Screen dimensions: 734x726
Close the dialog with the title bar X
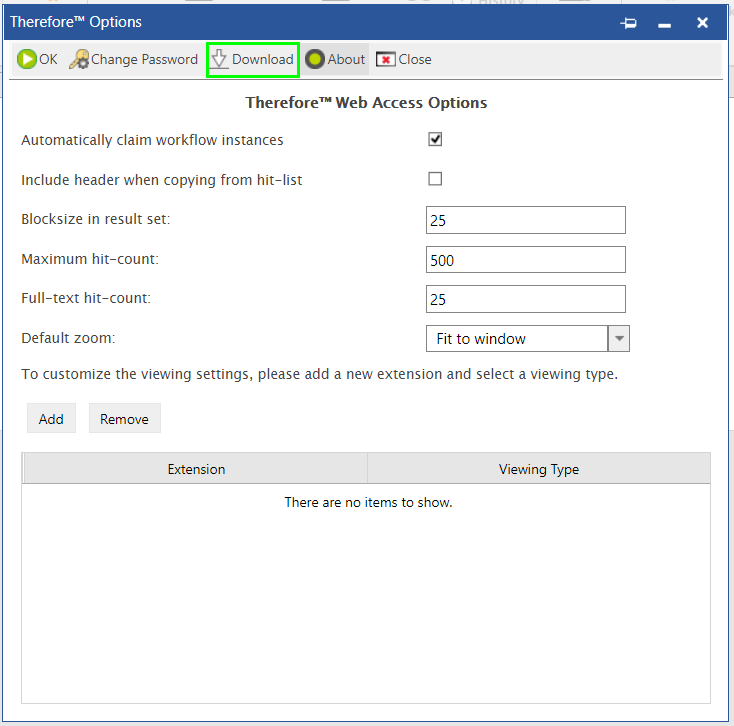coord(702,22)
